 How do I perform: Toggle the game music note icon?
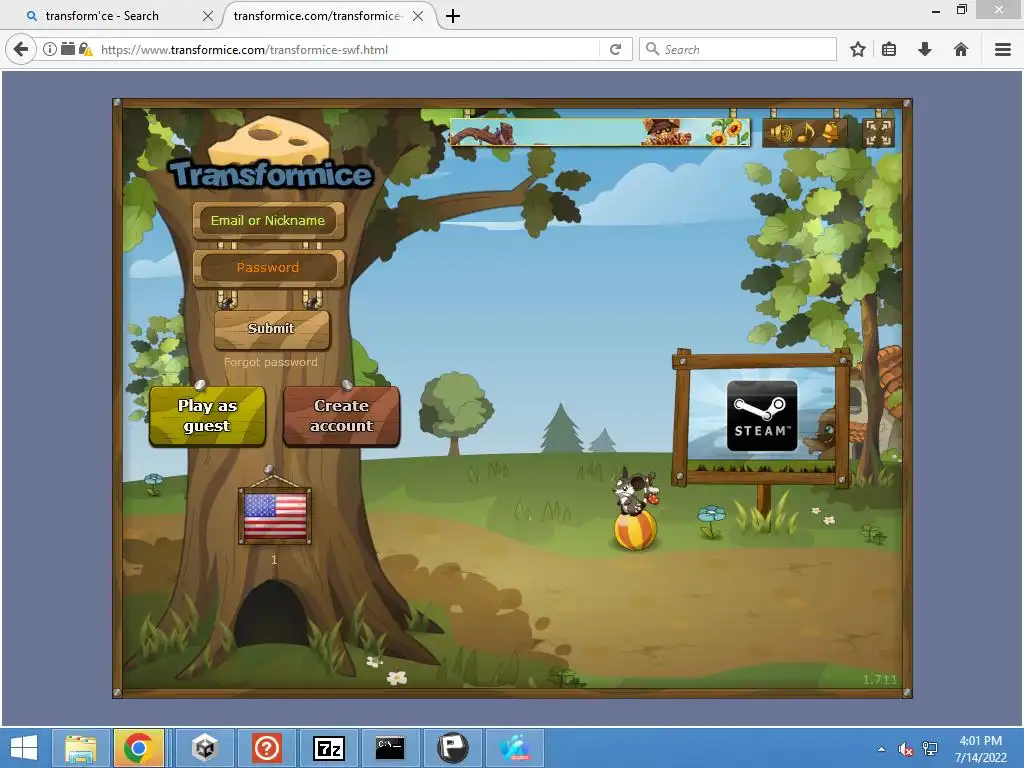click(x=807, y=133)
